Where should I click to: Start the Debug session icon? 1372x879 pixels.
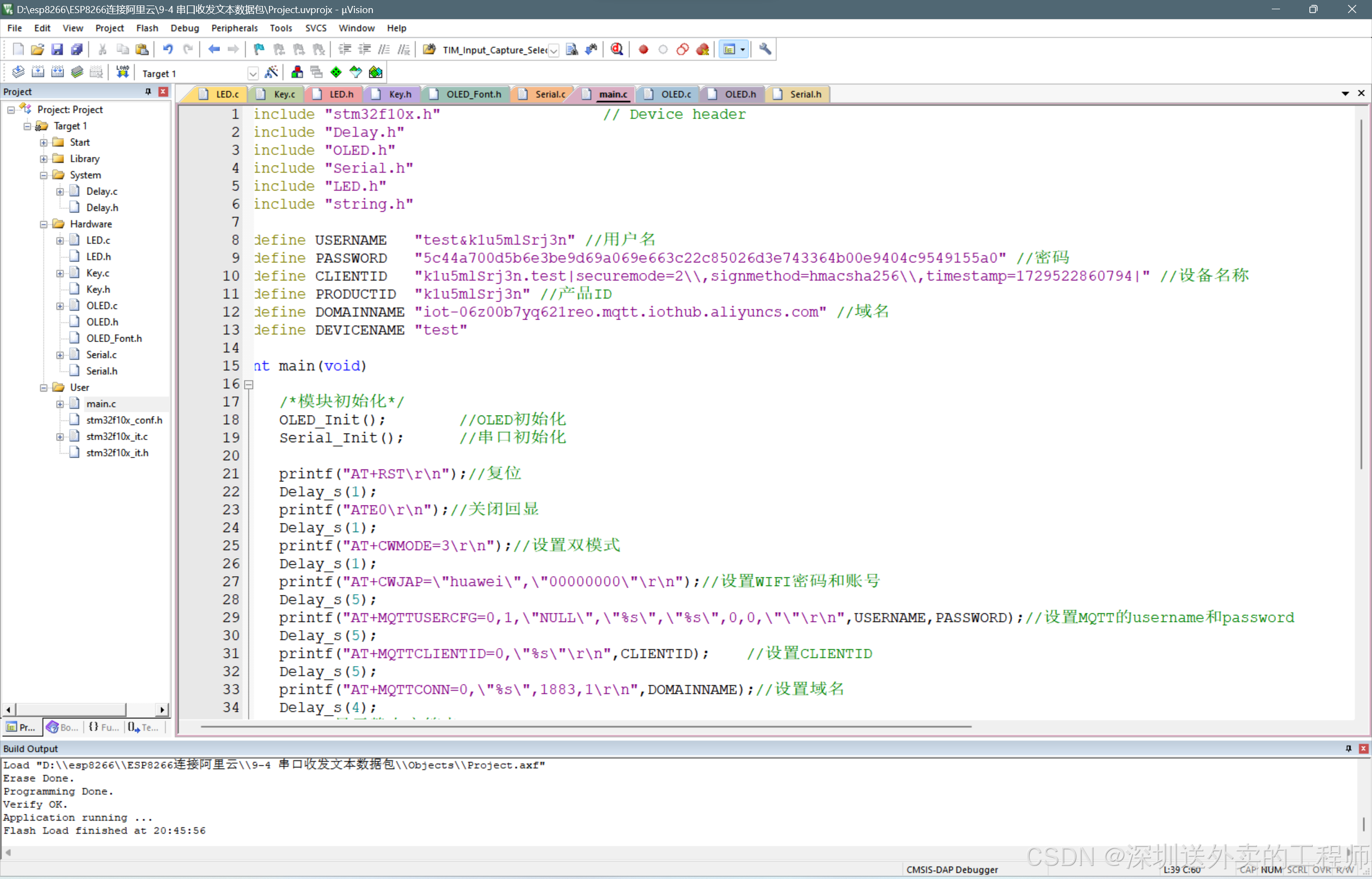click(x=617, y=50)
